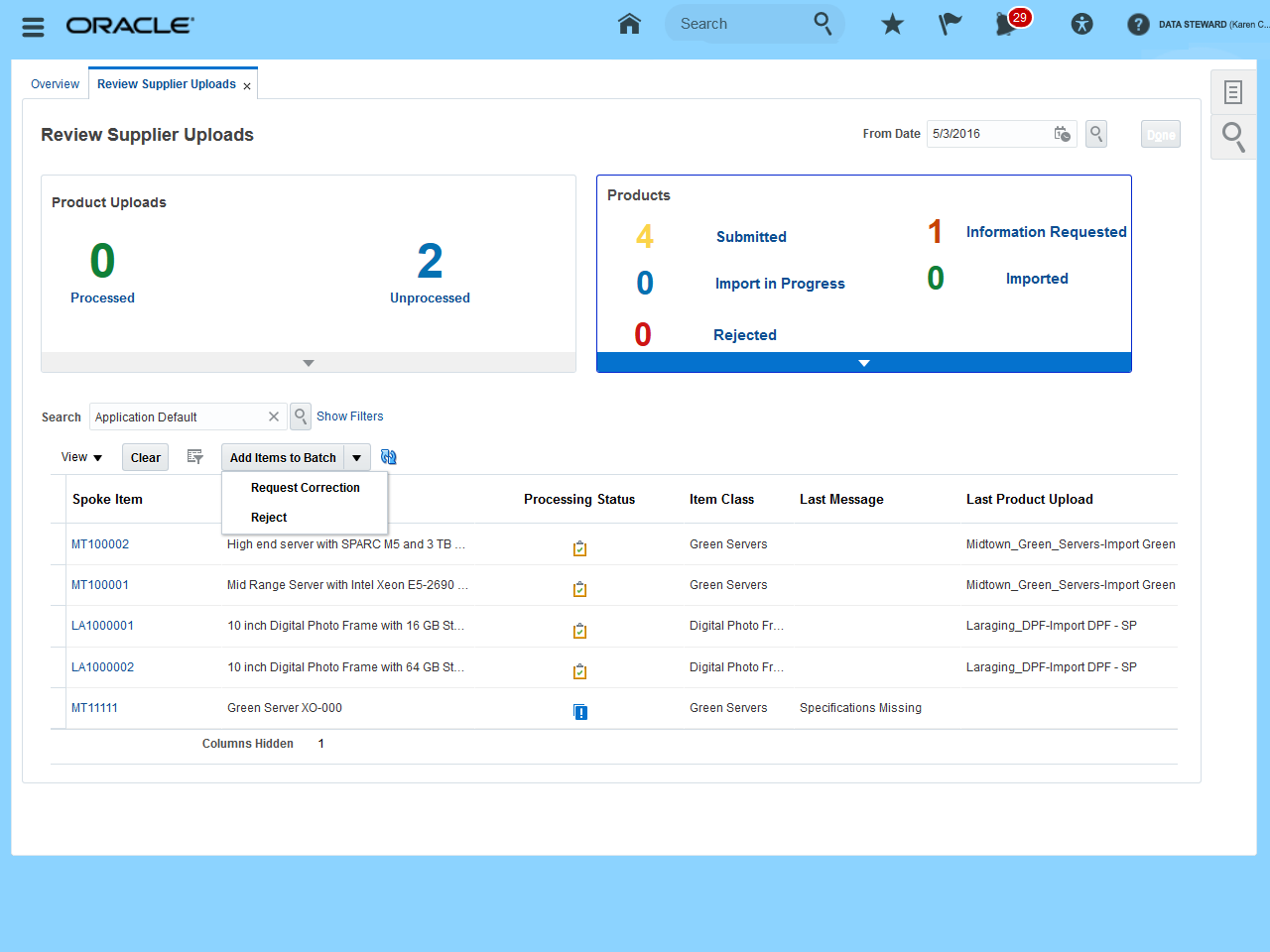Open the Tasks panel in the right sidebar
Screen dimensions: 1270x952
1232,91
